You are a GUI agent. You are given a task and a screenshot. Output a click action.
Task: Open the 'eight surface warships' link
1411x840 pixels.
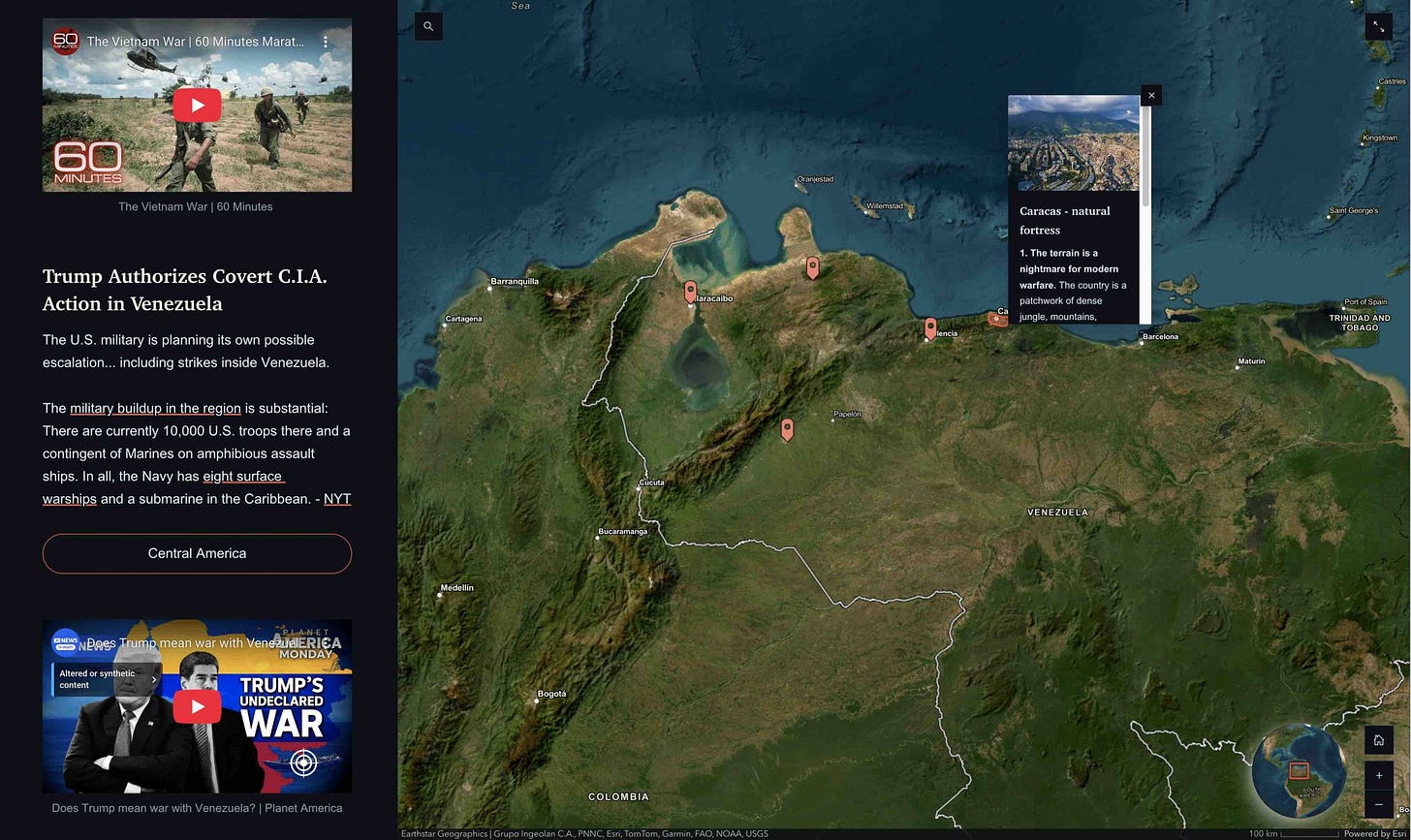163,487
